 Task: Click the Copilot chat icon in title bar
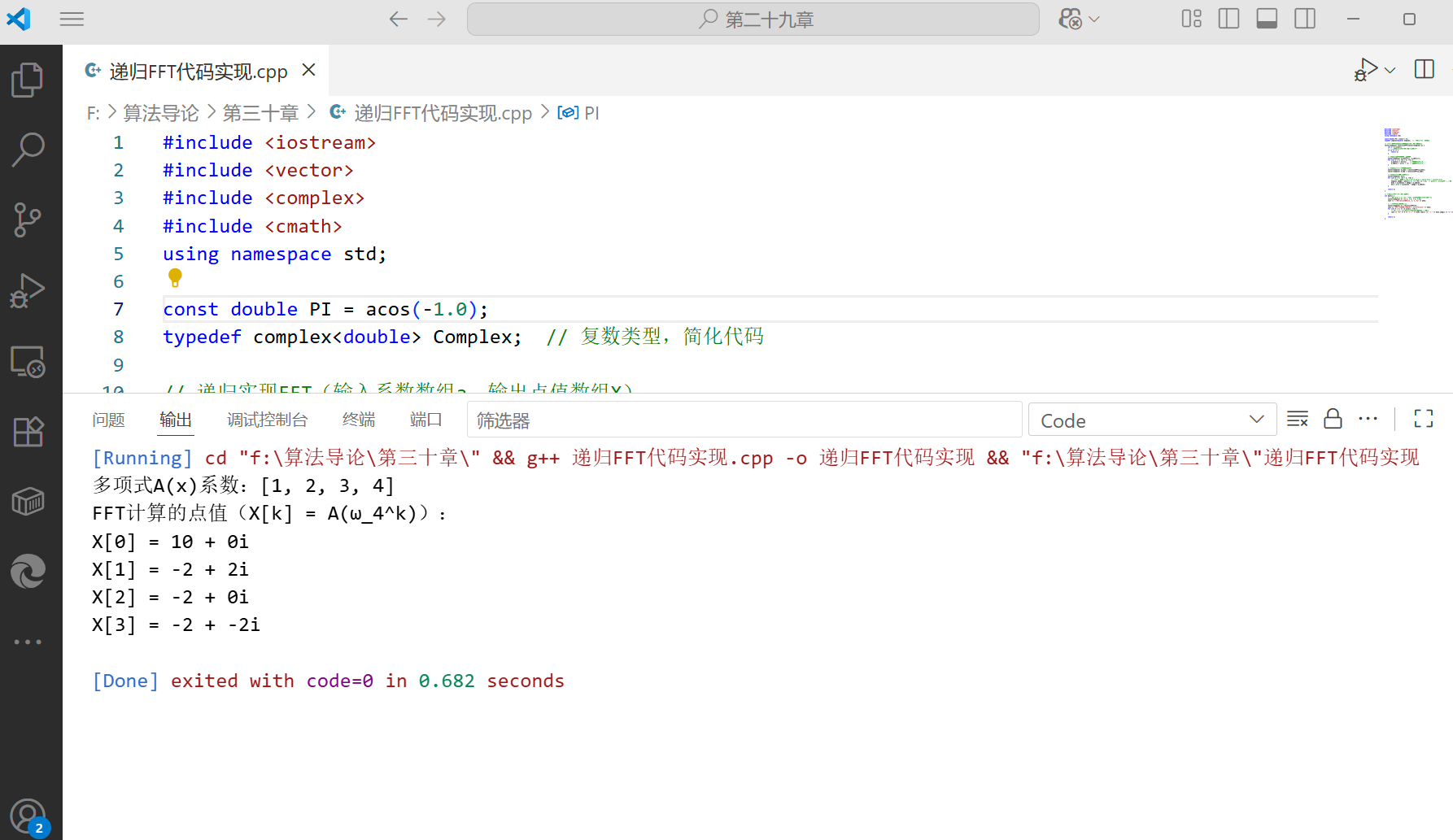coord(1070,19)
